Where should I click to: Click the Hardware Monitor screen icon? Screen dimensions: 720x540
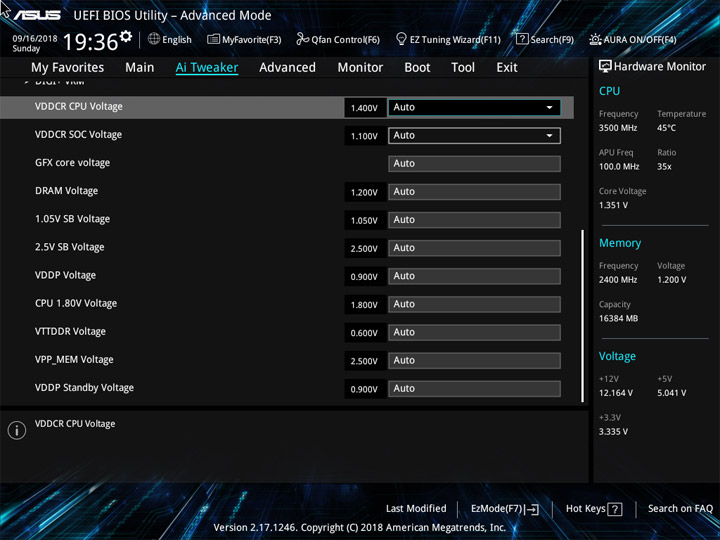605,67
